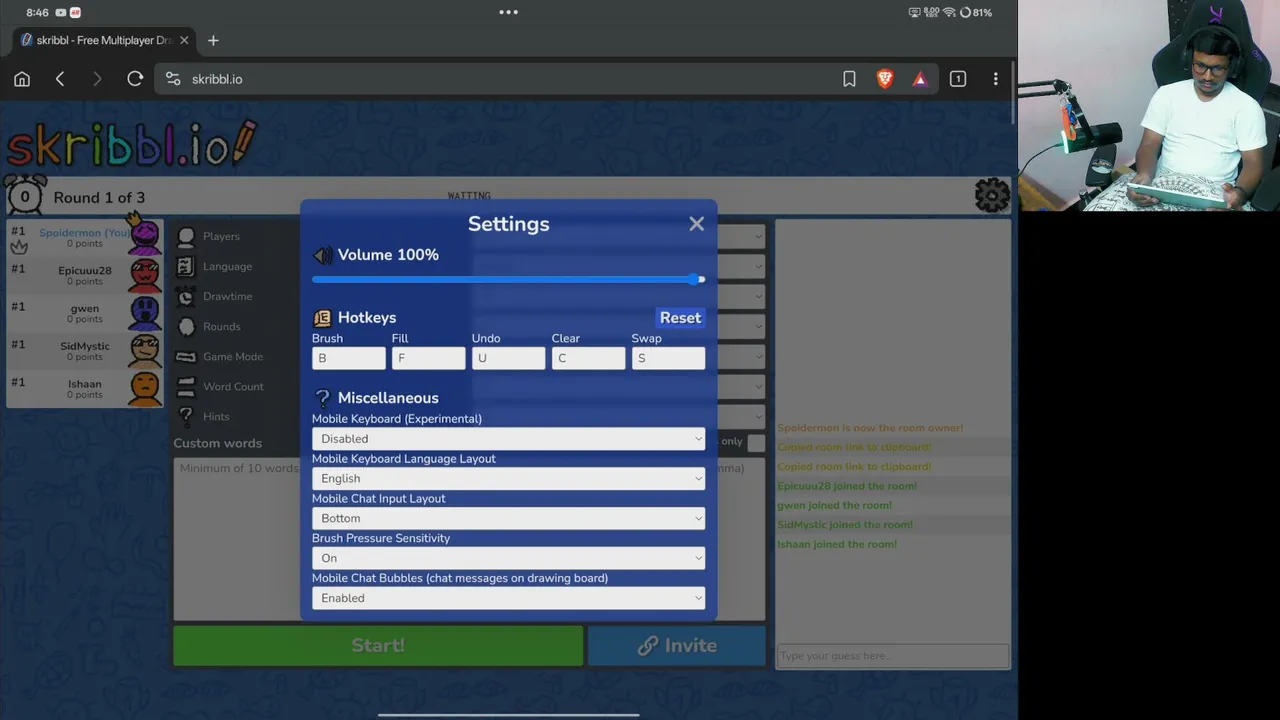Reset the hotkeys to default
1280x720 pixels.
click(x=680, y=318)
